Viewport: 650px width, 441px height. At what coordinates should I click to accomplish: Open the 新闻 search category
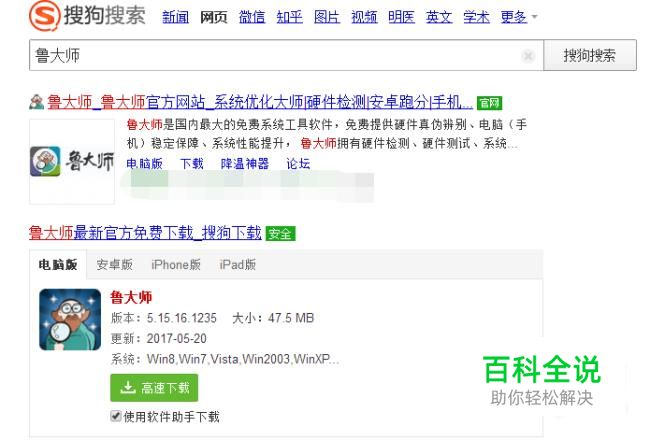coord(175,17)
